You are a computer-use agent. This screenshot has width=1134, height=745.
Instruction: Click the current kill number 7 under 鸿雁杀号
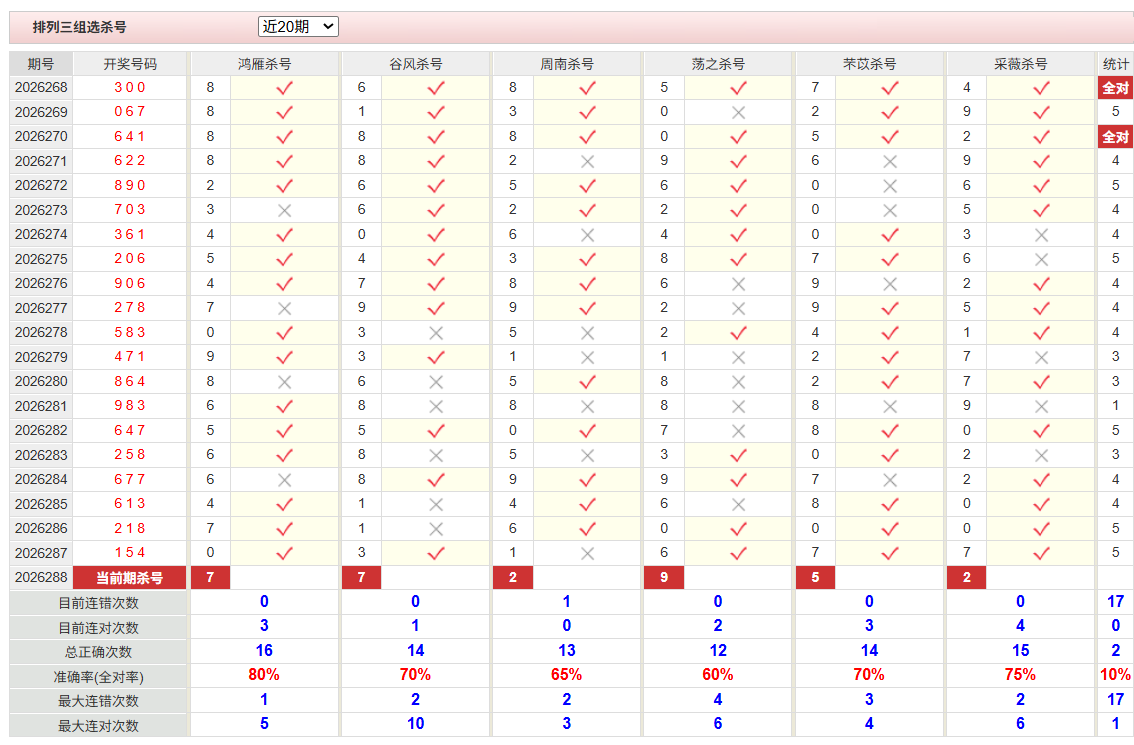(210, 577)
